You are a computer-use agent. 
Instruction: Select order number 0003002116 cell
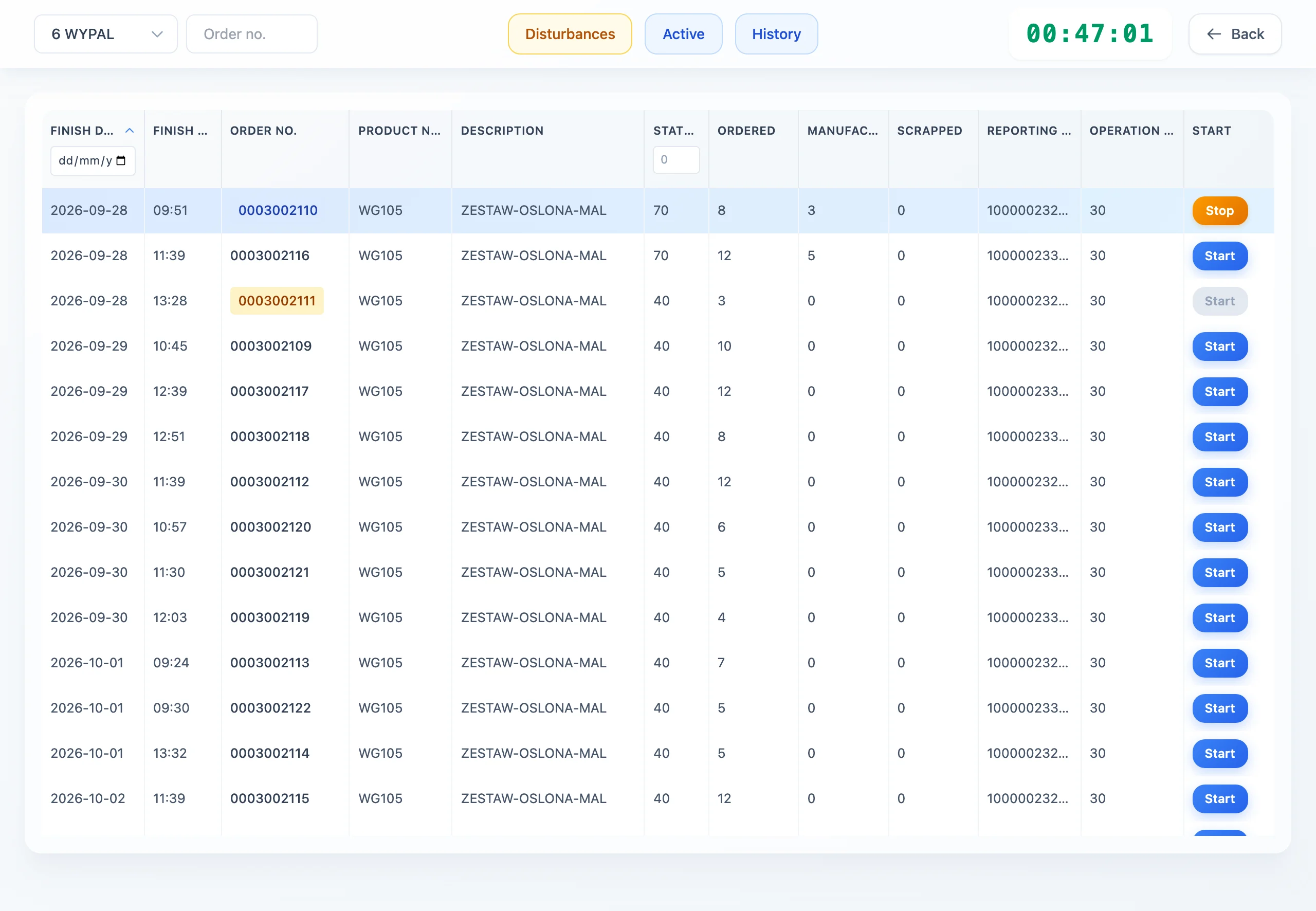click(x=269, y=256)
